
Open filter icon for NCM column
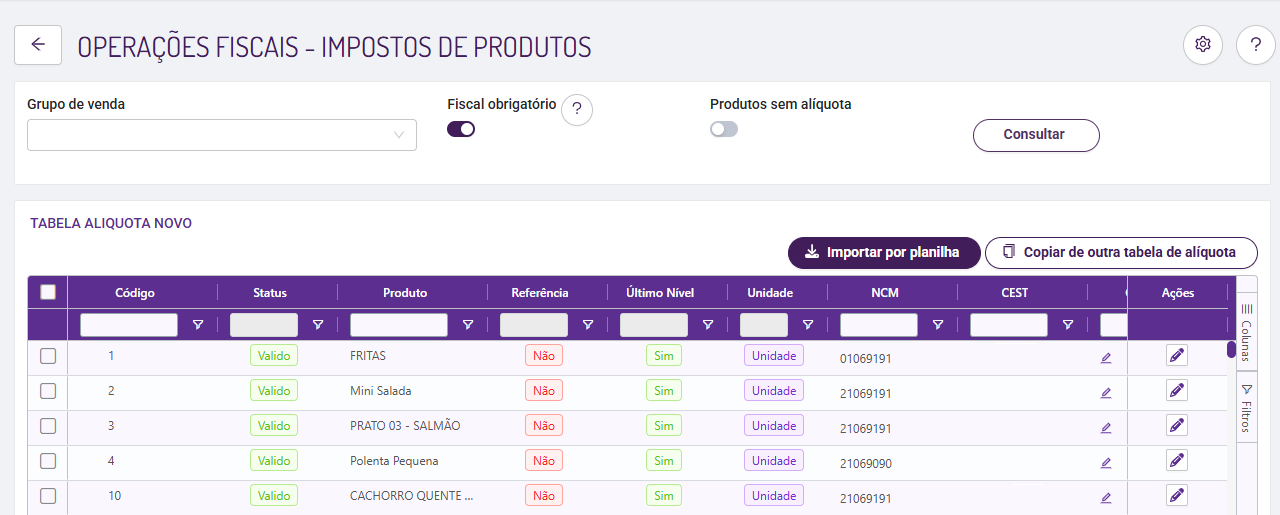(x=938, y=325)
